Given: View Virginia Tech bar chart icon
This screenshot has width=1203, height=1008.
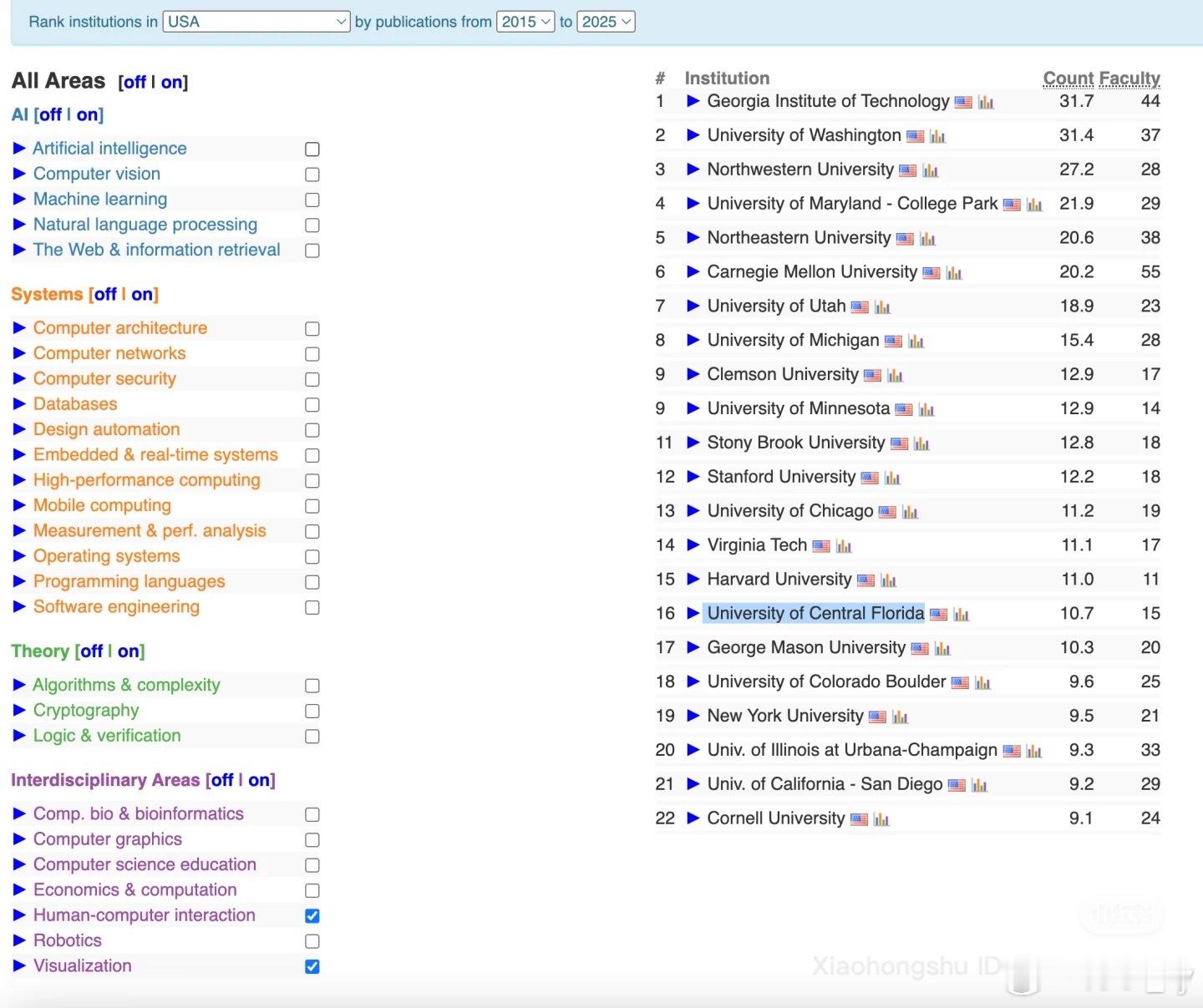Looking at the screenshot, I should [844, 548].
